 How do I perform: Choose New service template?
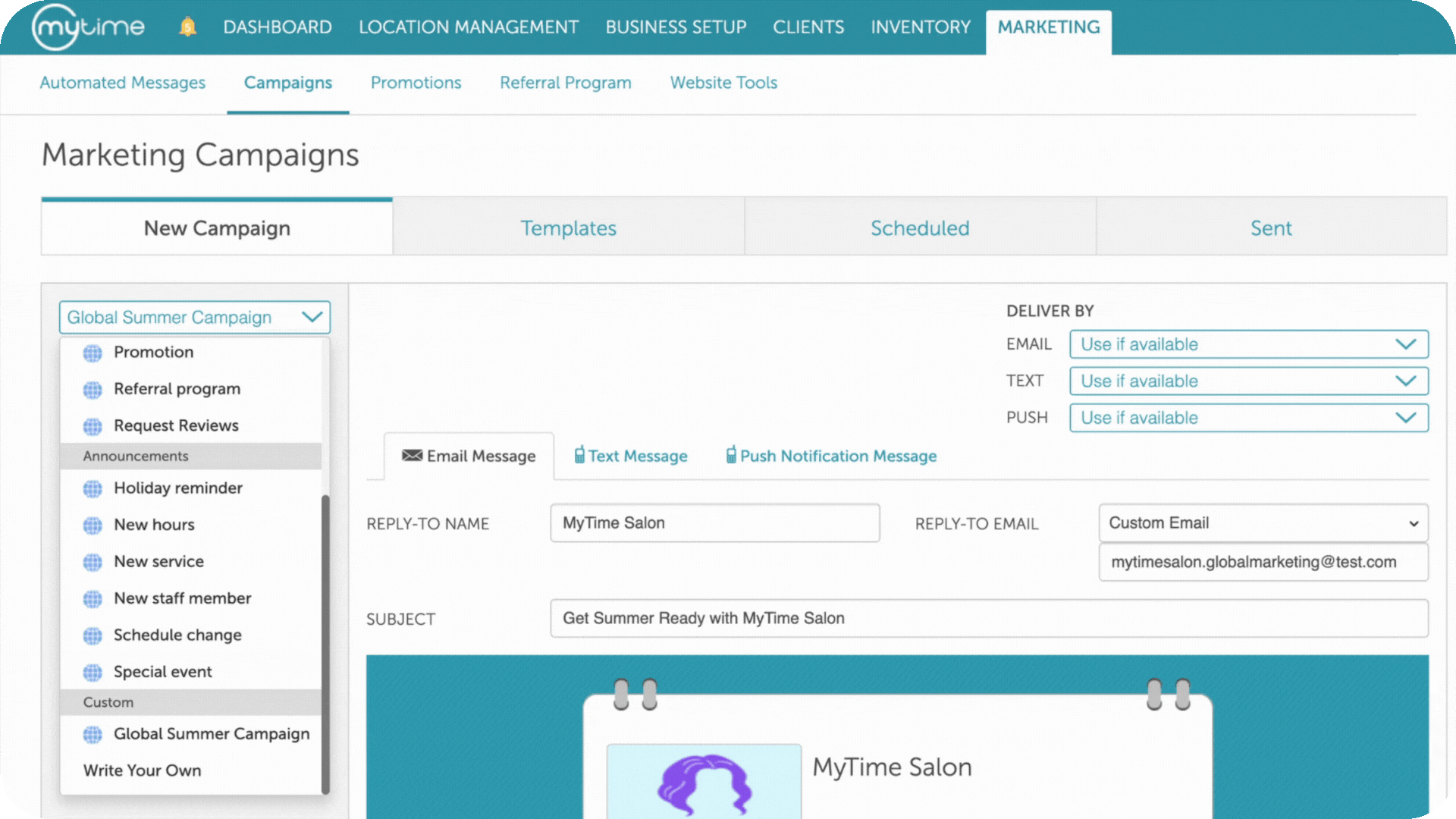pos(191,562)
